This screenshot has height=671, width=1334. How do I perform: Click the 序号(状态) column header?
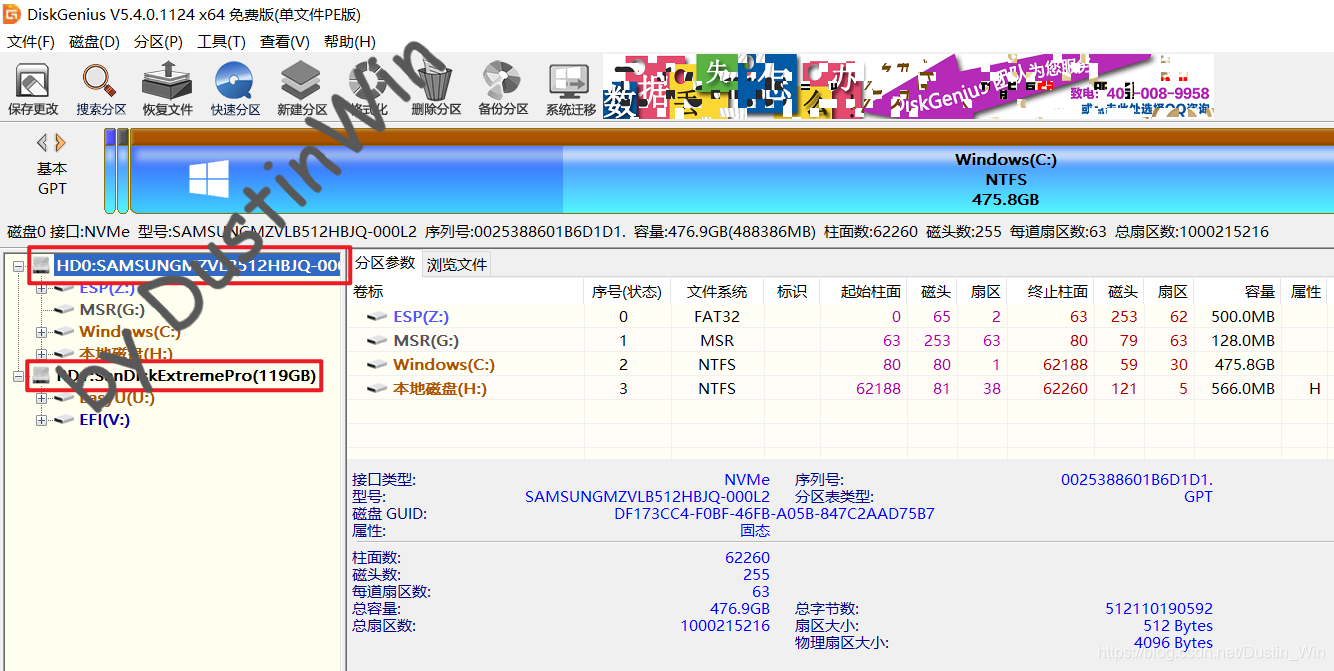[627, 292]
